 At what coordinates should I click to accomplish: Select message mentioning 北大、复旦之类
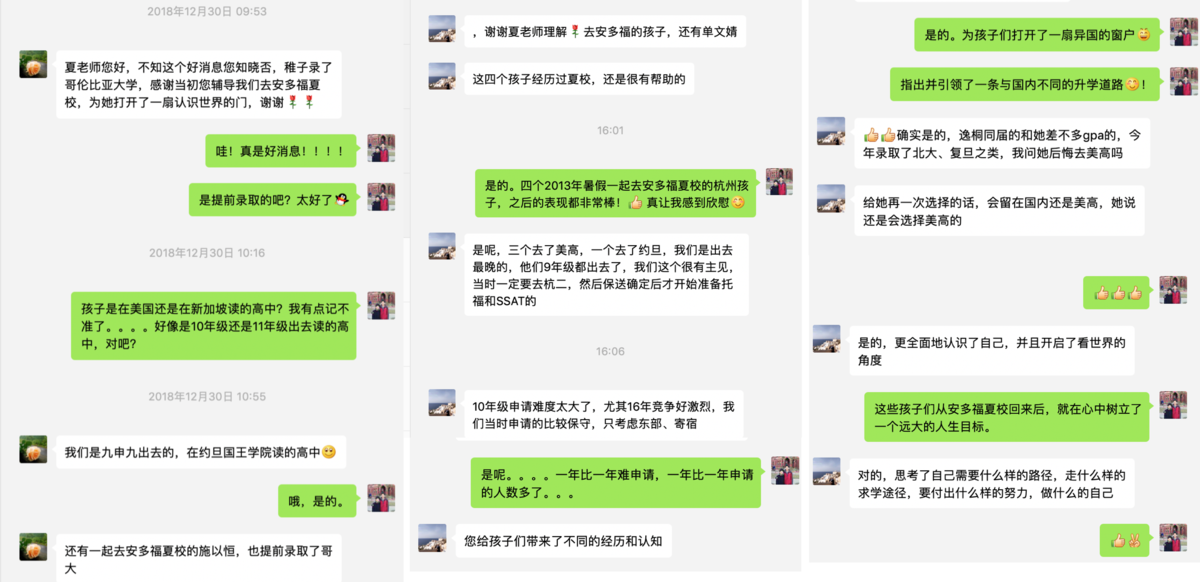(1002, 143)
